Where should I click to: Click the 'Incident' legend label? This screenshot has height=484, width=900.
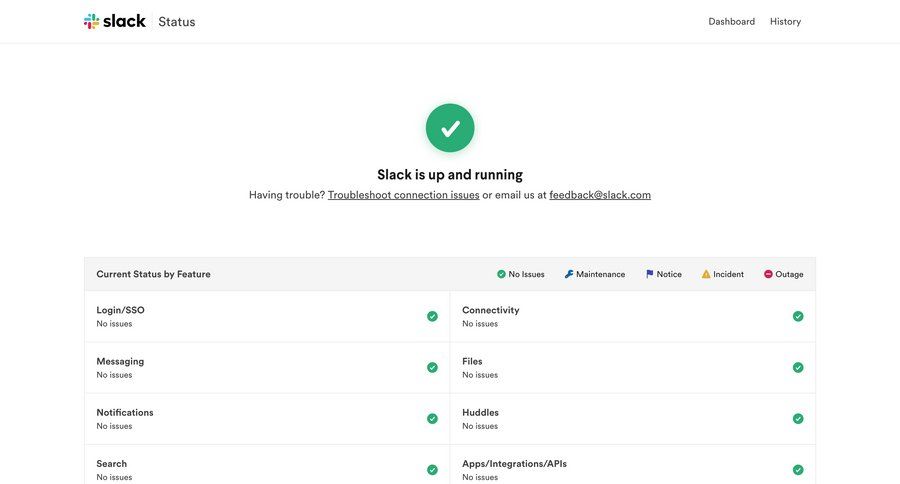(728, 274)
